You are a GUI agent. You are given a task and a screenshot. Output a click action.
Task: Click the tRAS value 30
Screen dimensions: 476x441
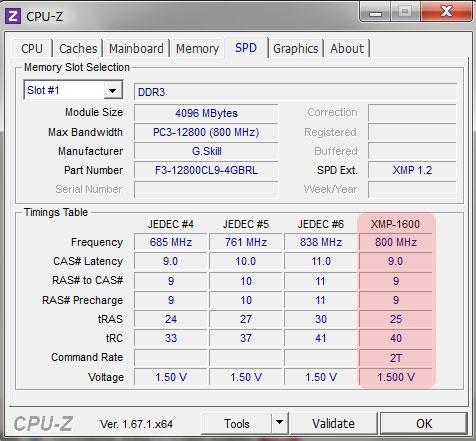point(321,319)
